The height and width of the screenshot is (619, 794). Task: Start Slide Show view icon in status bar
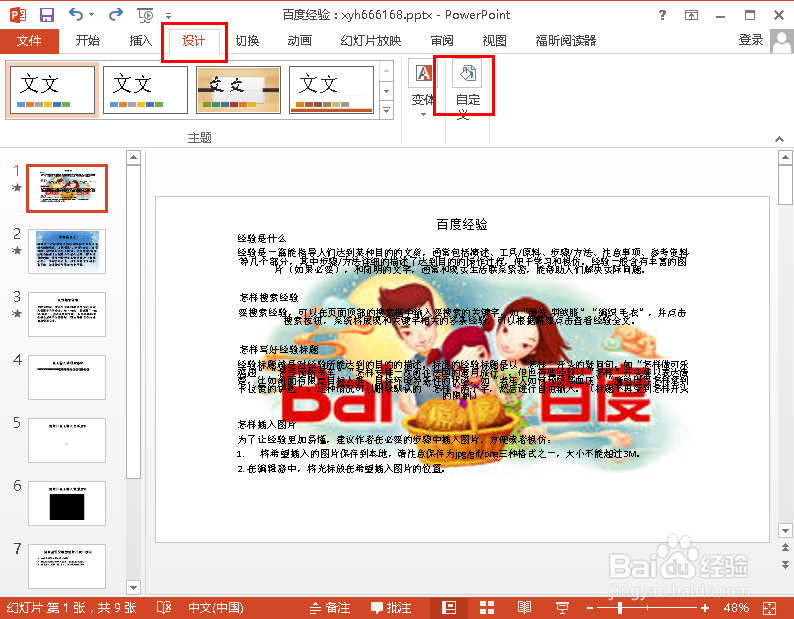point(562,607)
